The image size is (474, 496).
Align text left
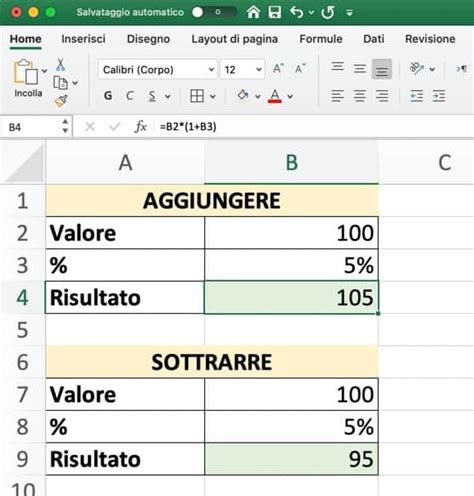pyautogui.click(x=337, y=96)
